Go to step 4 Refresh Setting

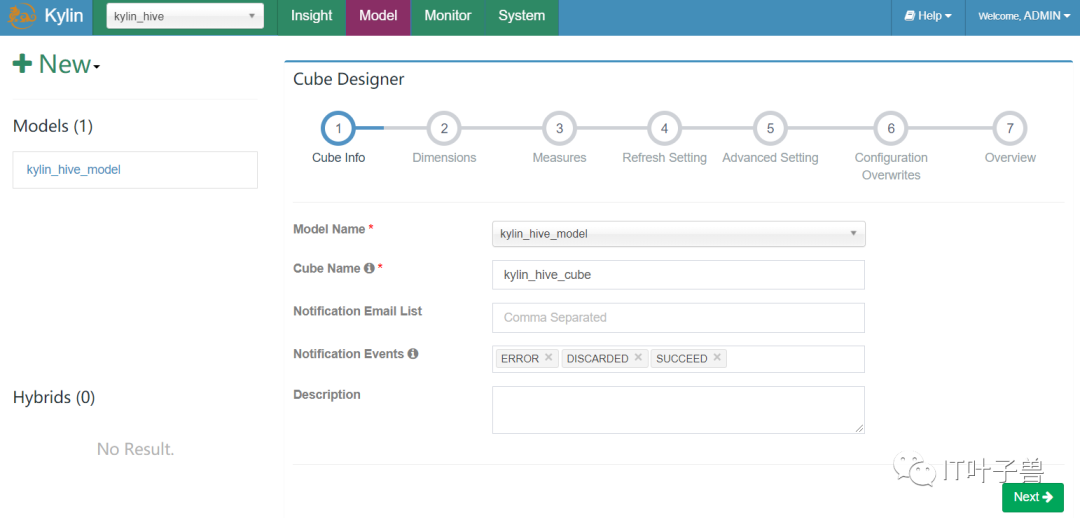pos(665,128)
